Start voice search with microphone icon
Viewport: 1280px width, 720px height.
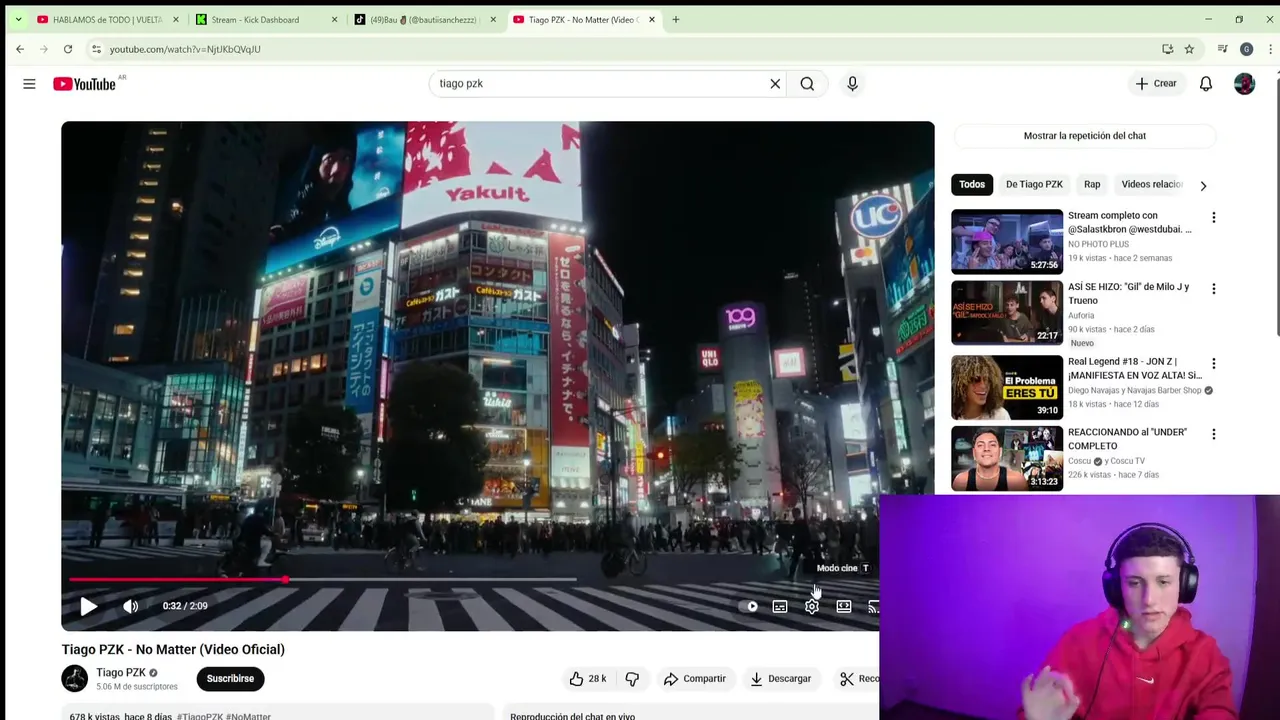tap(852, 84)
